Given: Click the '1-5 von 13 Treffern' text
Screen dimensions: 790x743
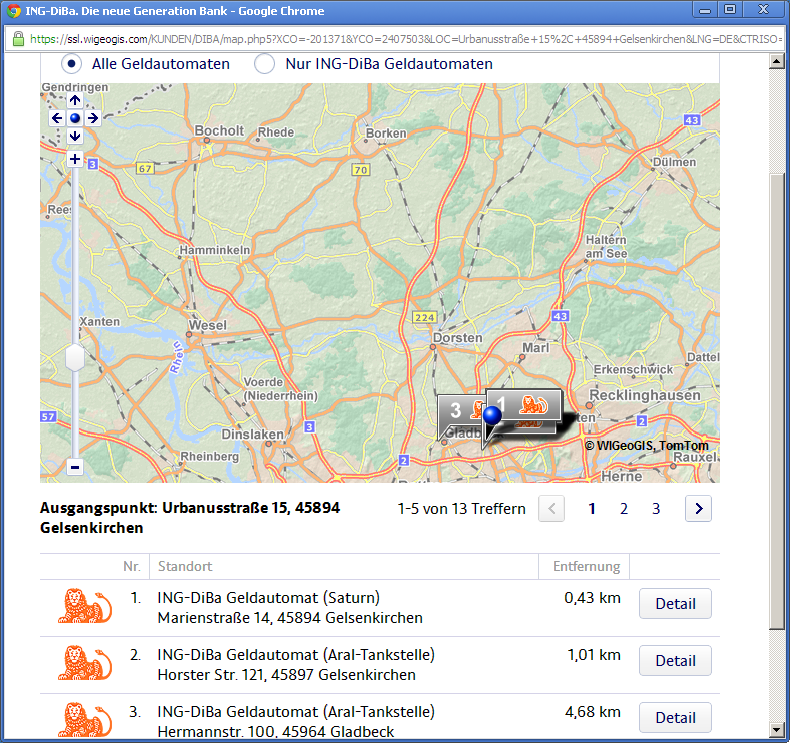Looking at the screenshot, I should point(461,509).
